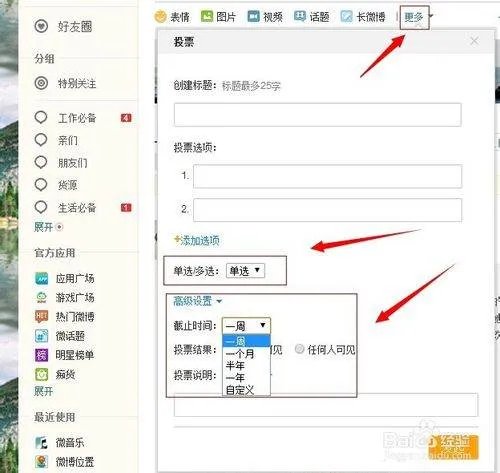Close the 投票 dialog
The height and width of the screenshot is (473, 500).
pyautogui.click(x=474, y=41)
